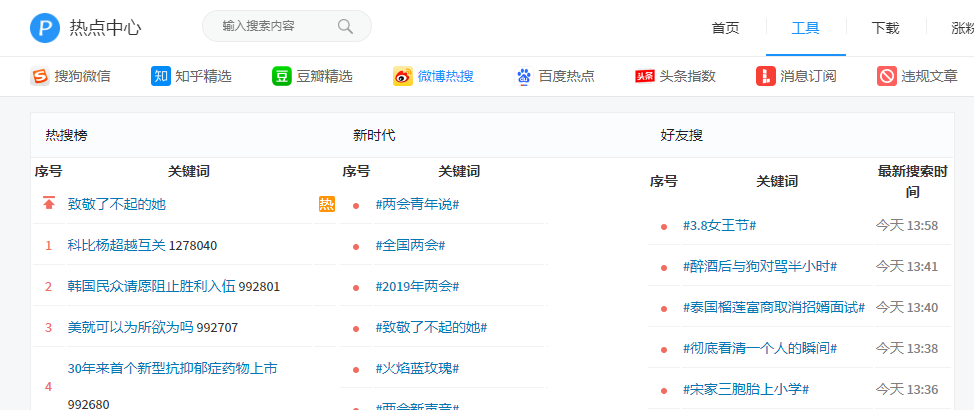Open the 知乎精选 icon
Screen dimensions: 974x410
161,76
